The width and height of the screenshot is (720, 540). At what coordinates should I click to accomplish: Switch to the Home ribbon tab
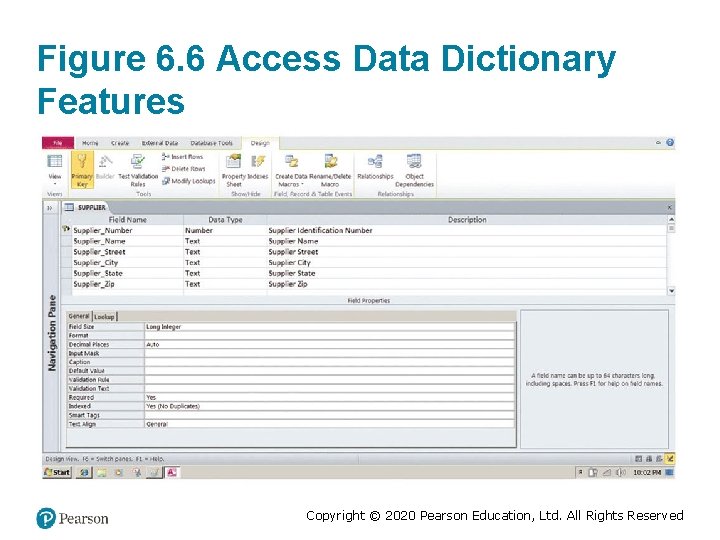[x=90, y=143]
